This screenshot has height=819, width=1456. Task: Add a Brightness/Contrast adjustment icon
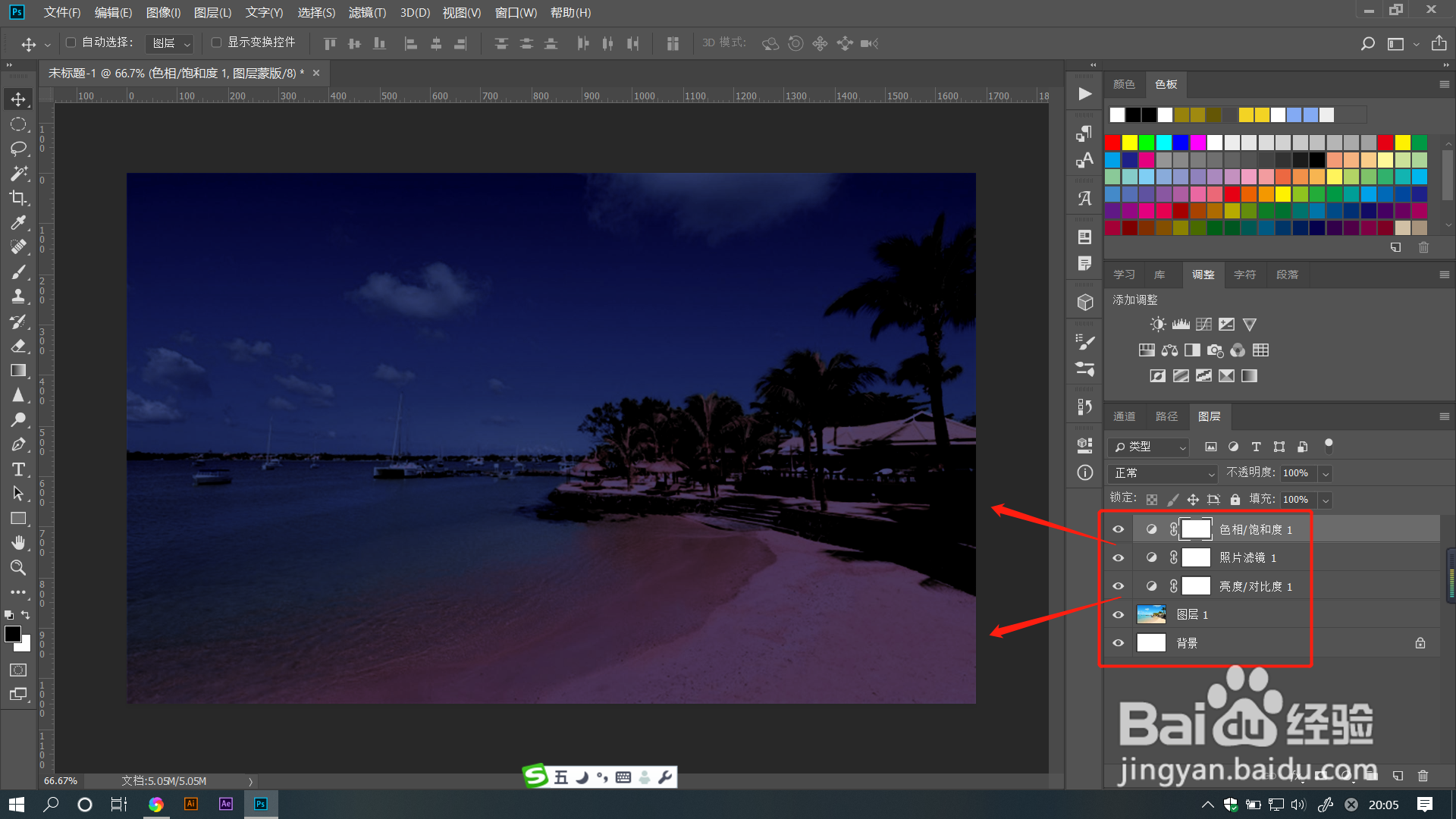1157,325
